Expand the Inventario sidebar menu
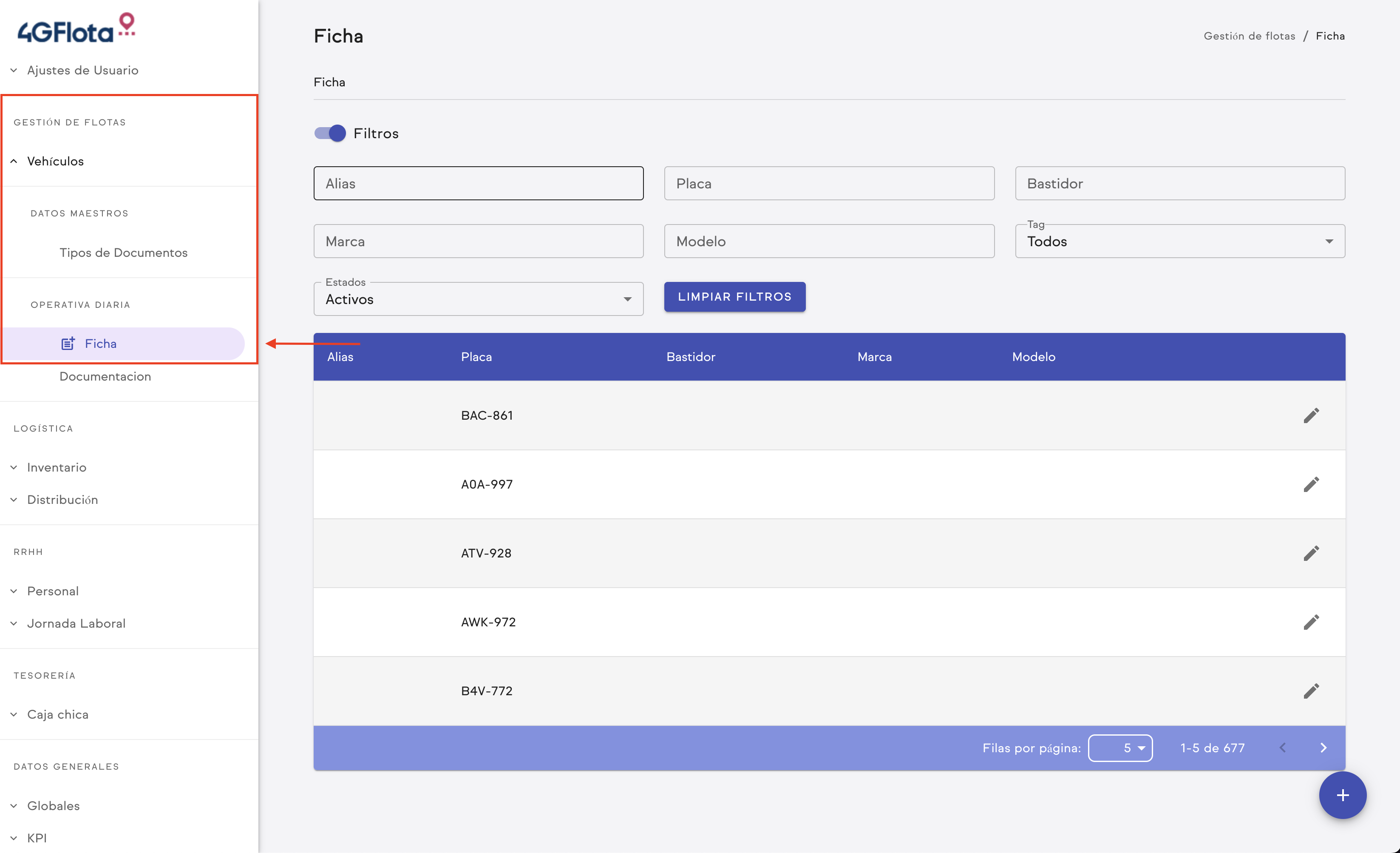Viewport: 1400px width, 853px height. point(56,467)
